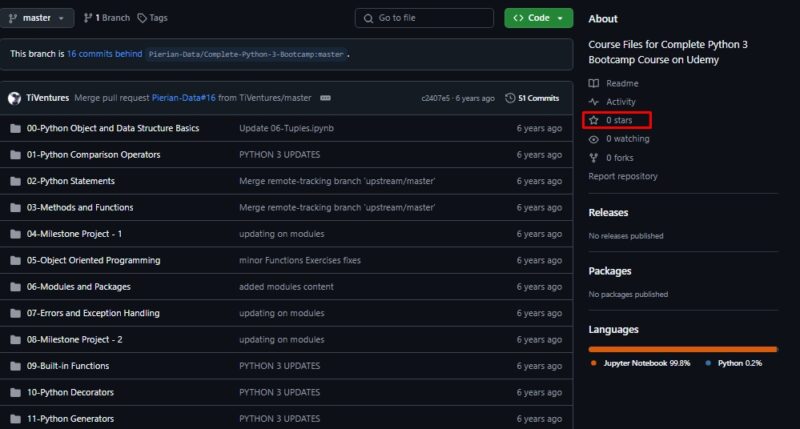
Task: Open the Releases heading link
Action: [608, 213]
